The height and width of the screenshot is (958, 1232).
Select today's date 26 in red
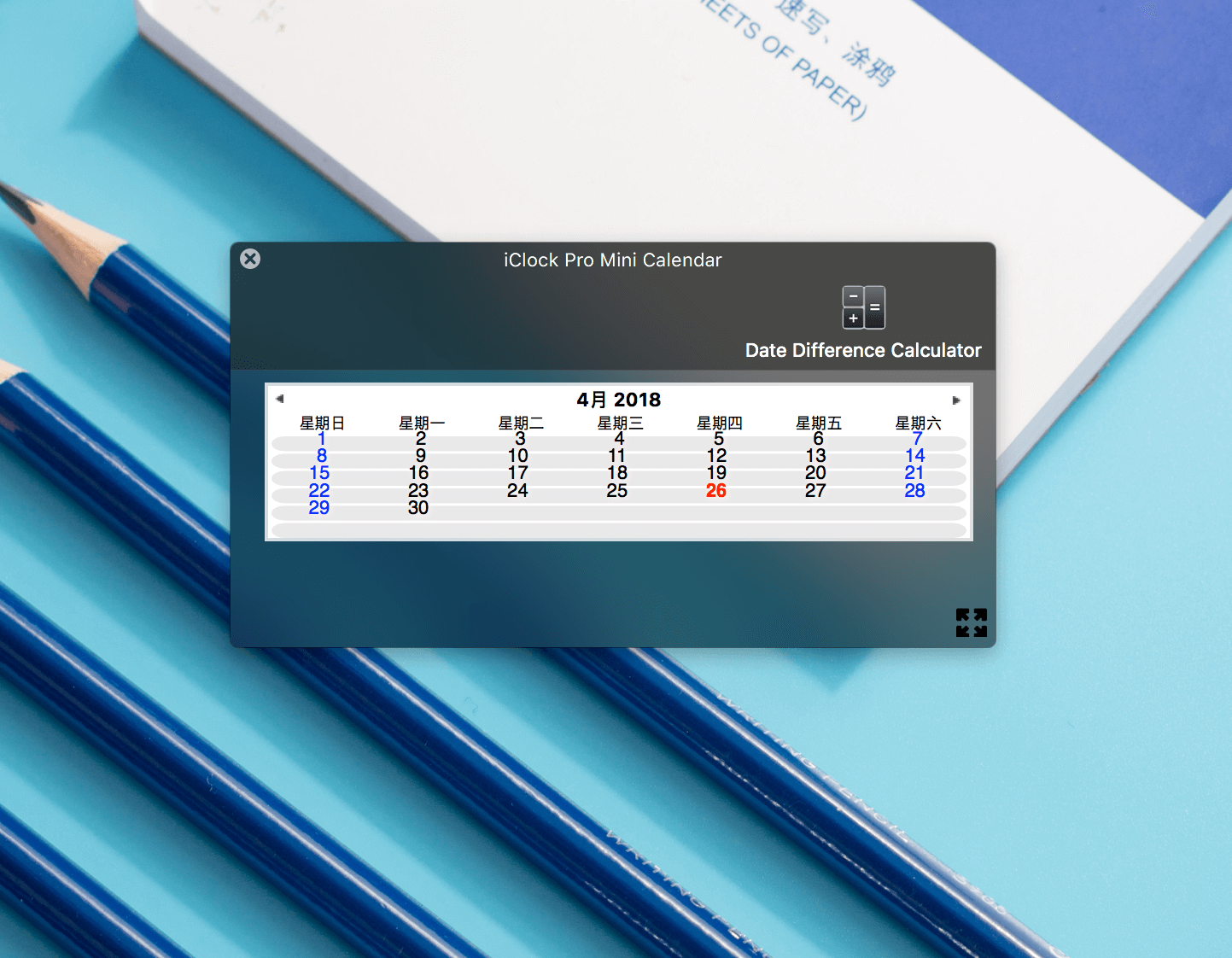pos(716,490)
